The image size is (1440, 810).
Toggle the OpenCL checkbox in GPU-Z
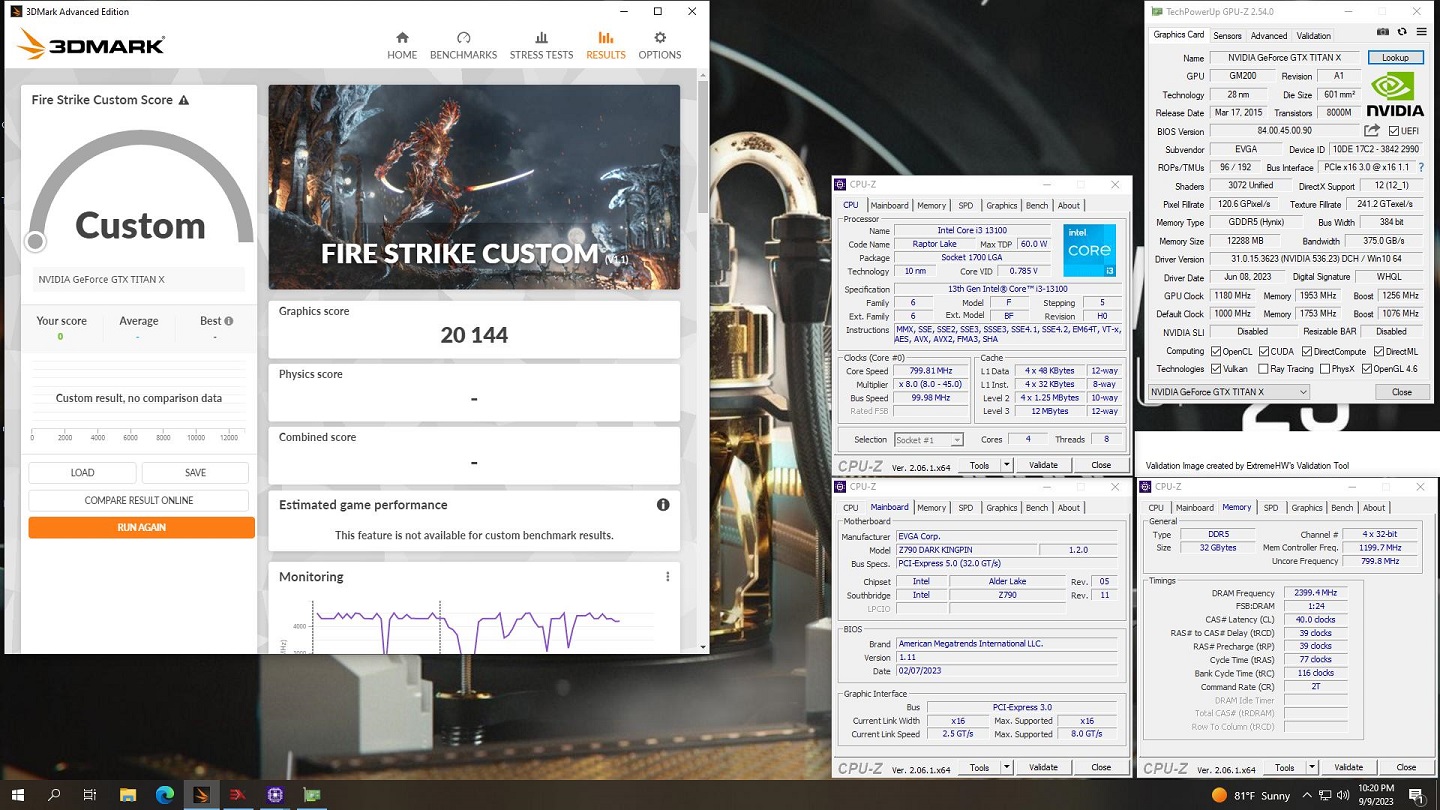[x=1216, y=351]
